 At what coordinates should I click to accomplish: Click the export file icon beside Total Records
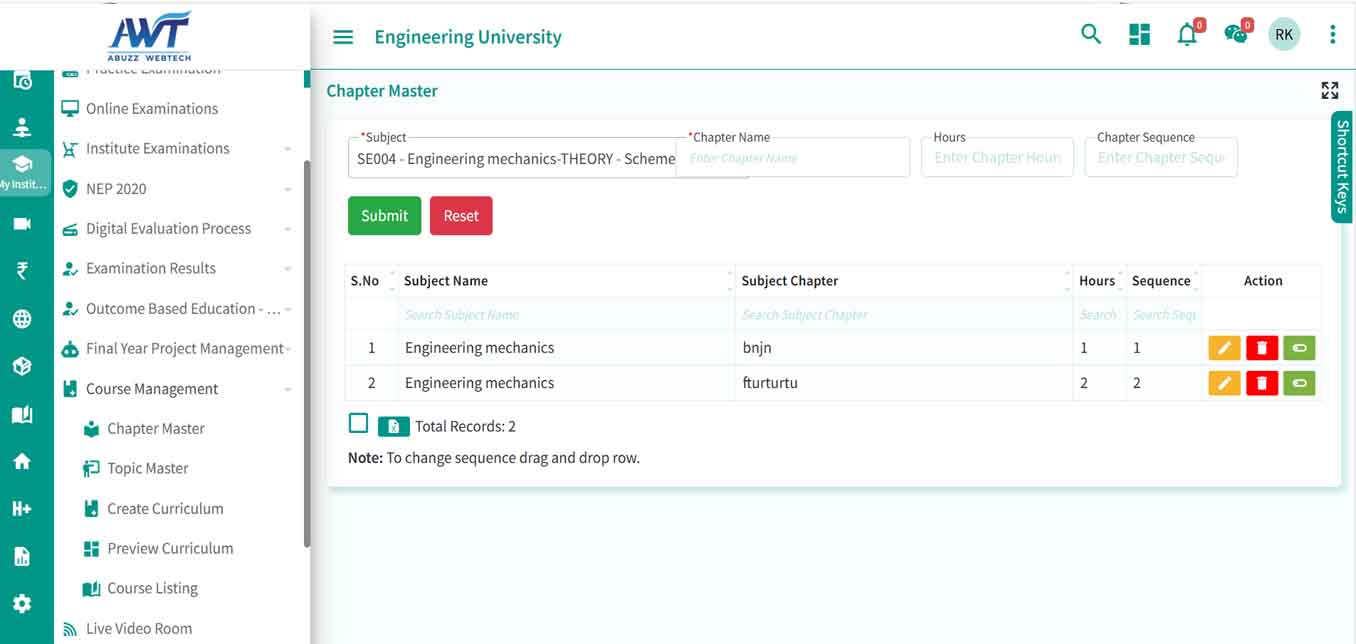pos(393,426)
